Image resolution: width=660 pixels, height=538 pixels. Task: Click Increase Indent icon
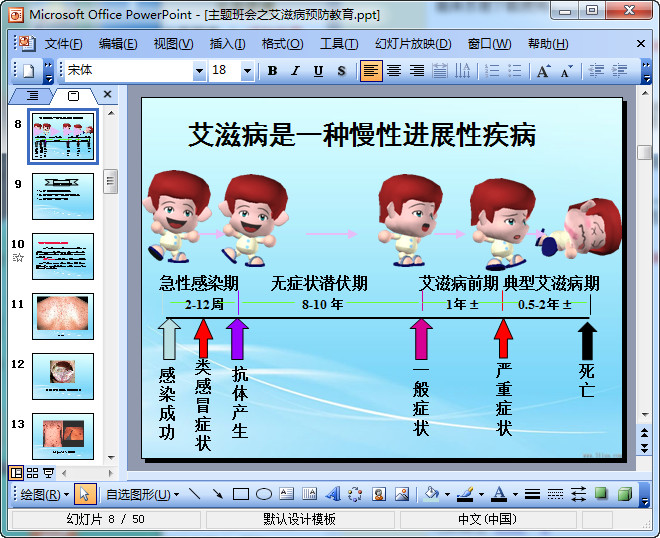click(619, 71)
